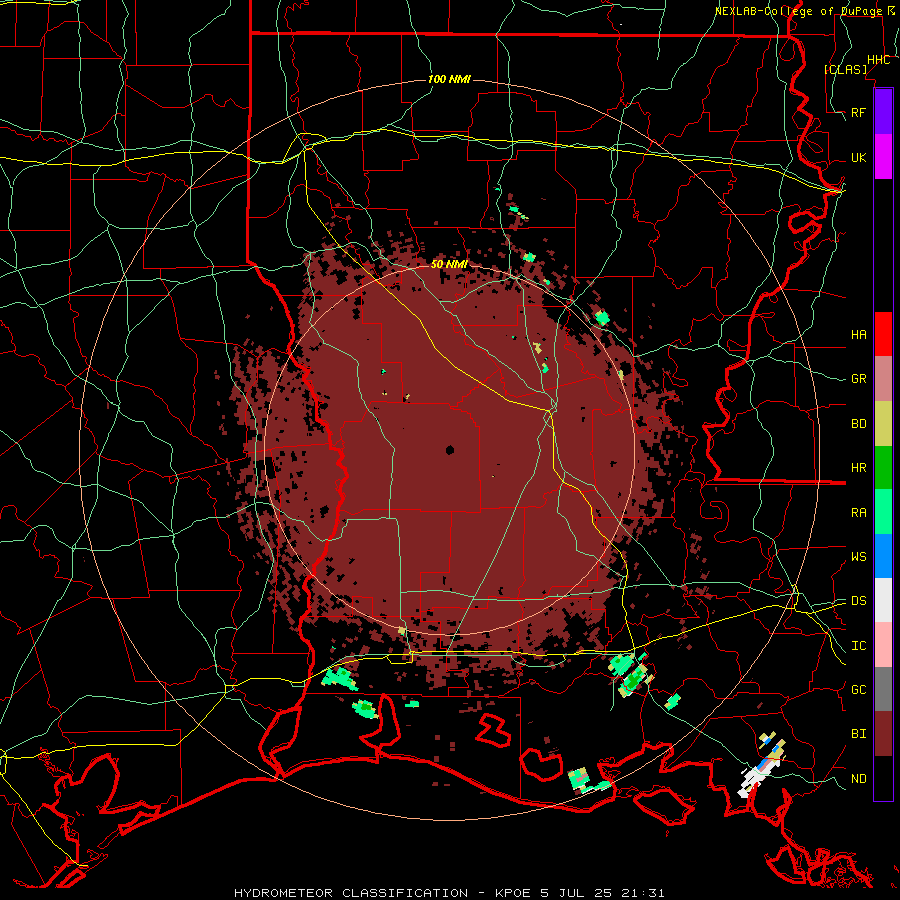This screenshot has height=900, width=900.
Task: Click the UK legend label
Action: tap(859, 157)
